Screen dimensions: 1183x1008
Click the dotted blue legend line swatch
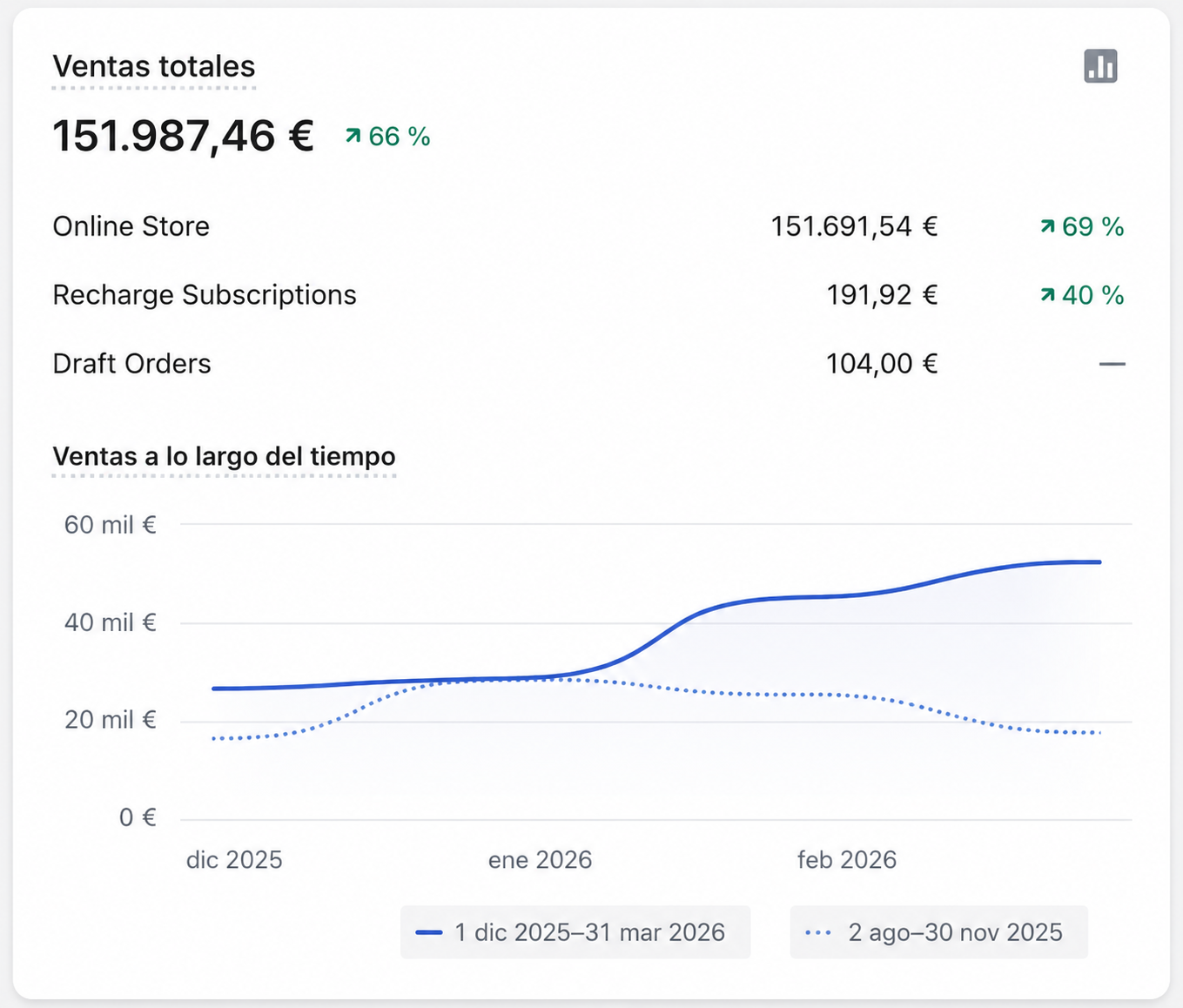pyautogui.click(x=818, y=933)
